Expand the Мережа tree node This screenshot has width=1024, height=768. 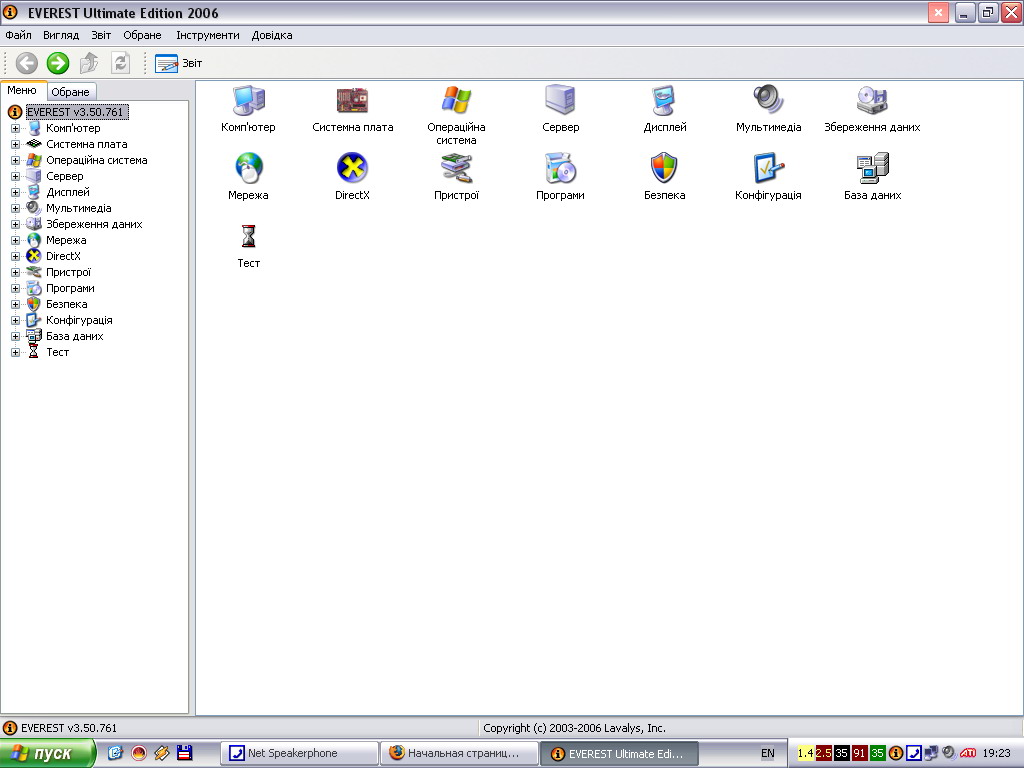point(15,240)
